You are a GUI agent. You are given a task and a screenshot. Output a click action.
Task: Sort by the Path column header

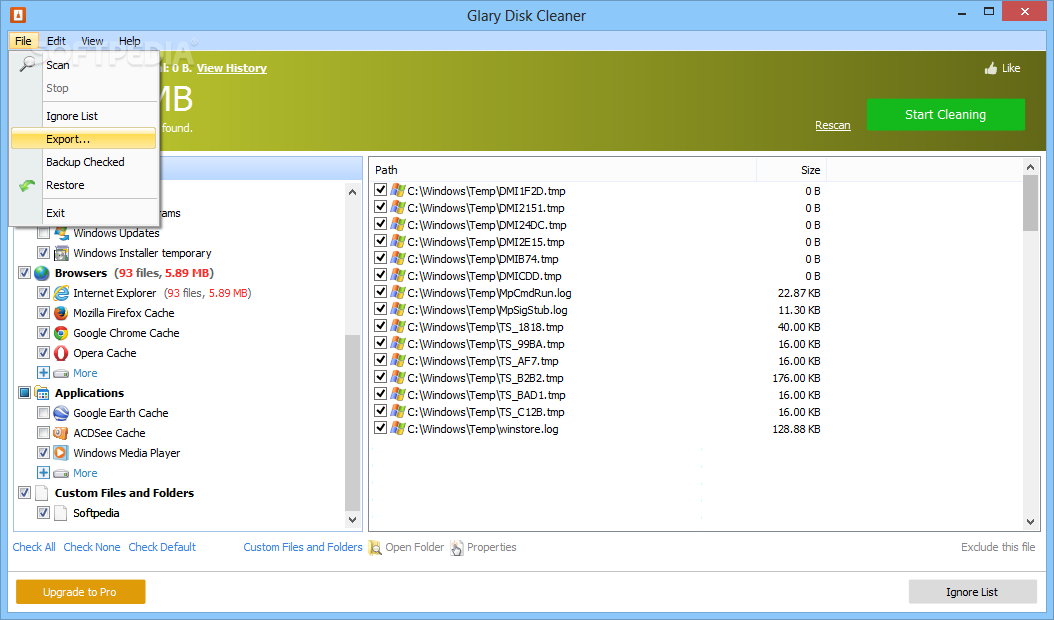563,170
